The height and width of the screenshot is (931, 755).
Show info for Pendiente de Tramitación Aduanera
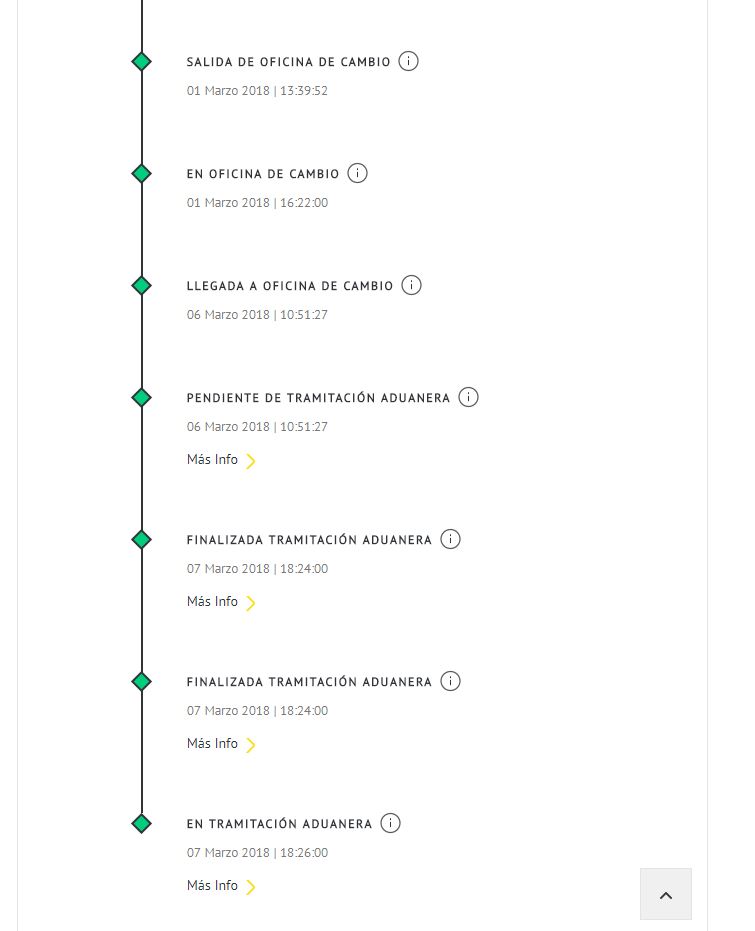click(468, 397)
